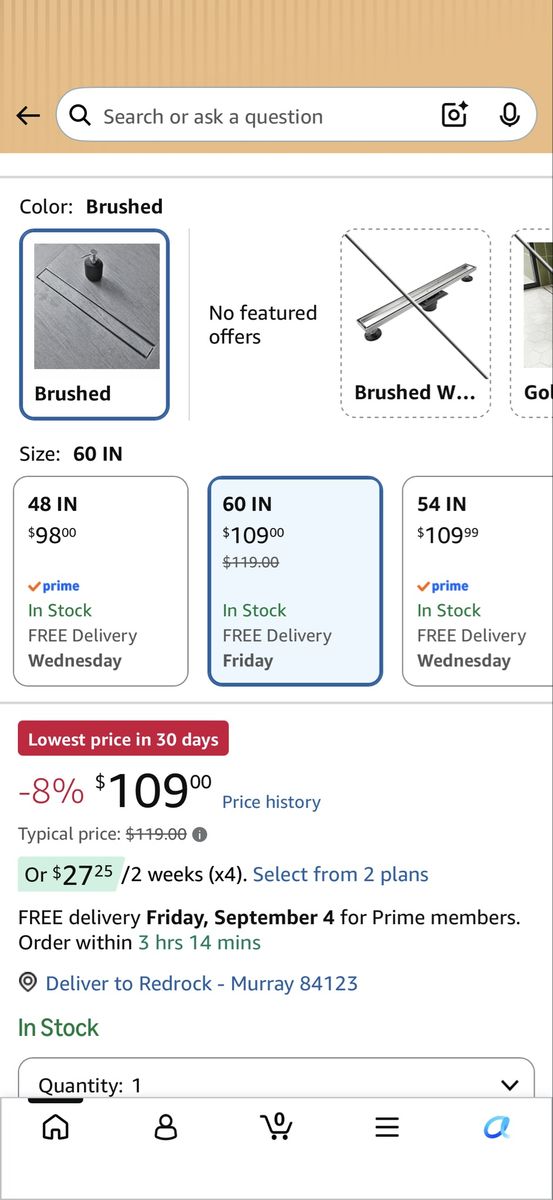Open the Rufus AI assistant icon
This screenshot has height=1200, width=553.
pos(497,1127)
